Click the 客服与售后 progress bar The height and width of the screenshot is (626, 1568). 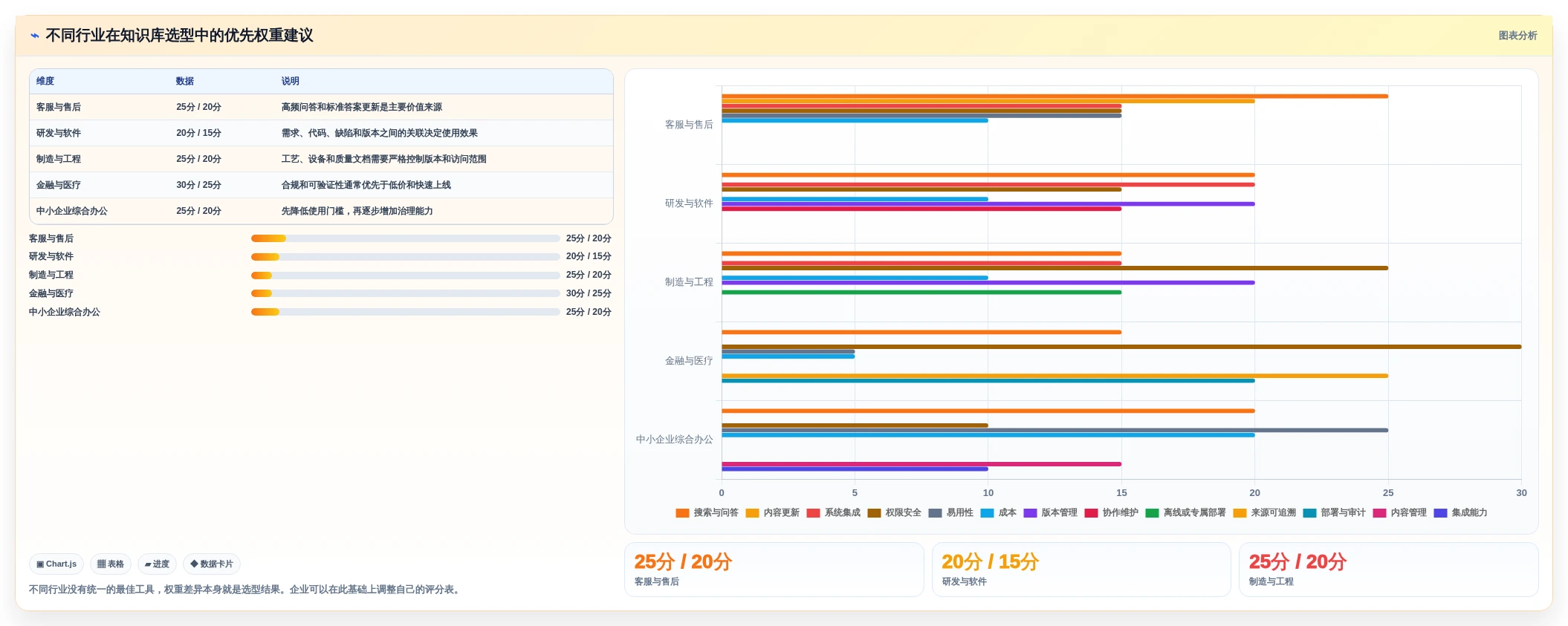[406, 238]
